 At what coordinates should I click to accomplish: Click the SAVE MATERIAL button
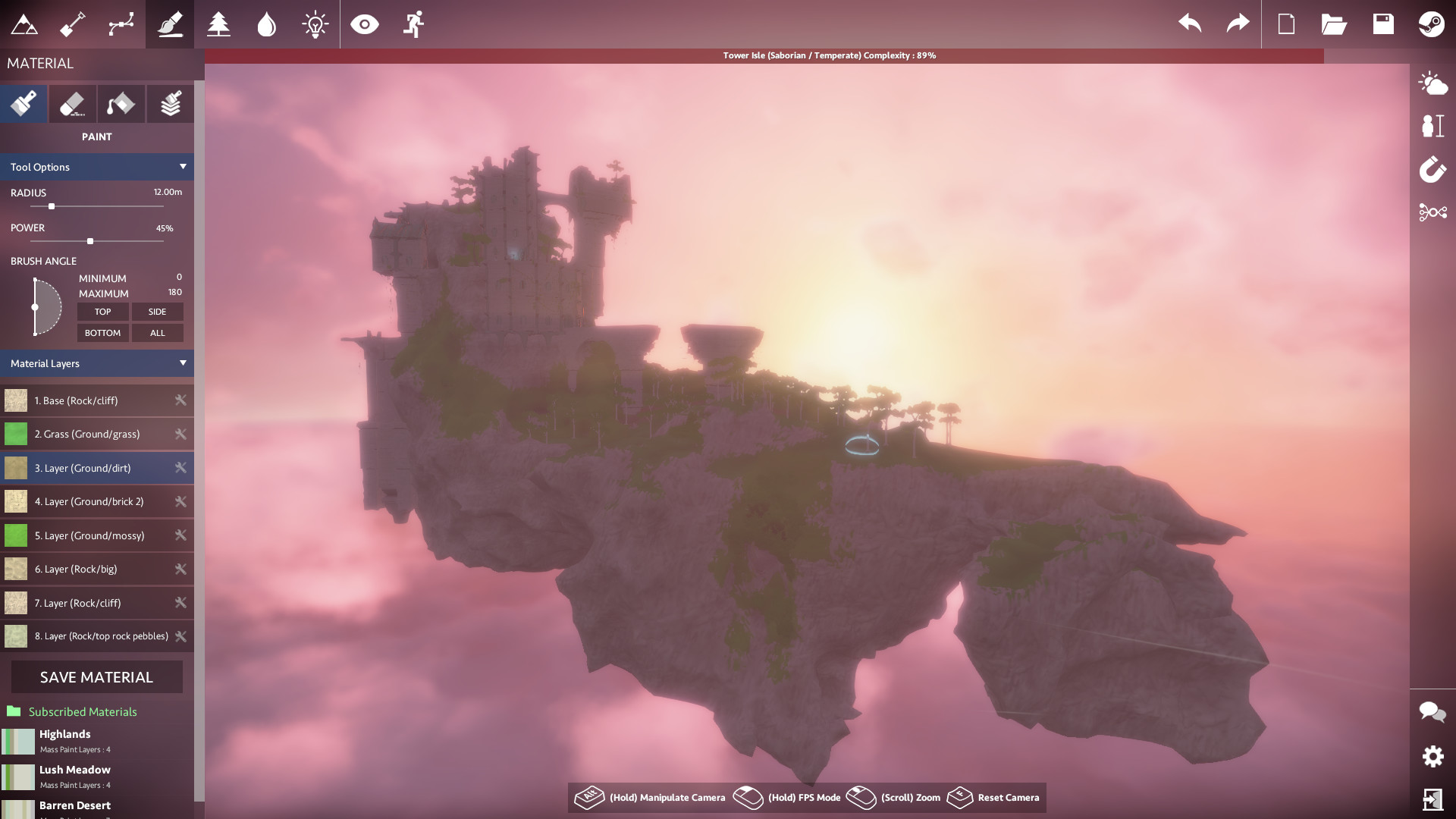tap(97, 676)
